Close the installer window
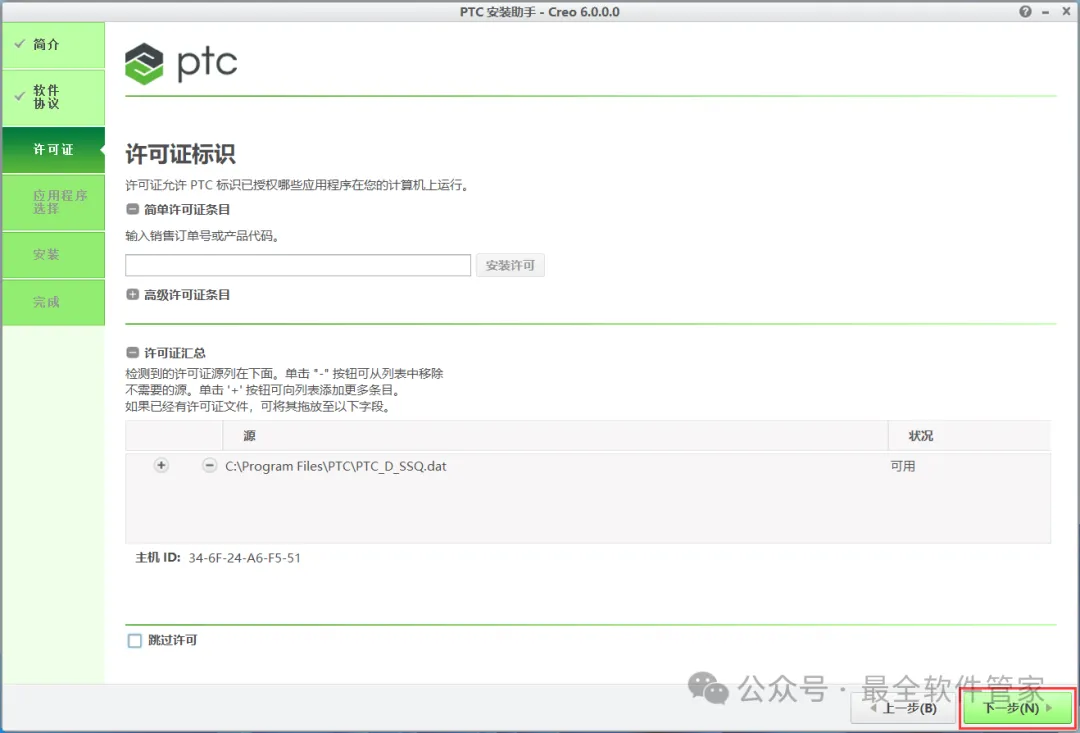 [x=1068, y=12]
